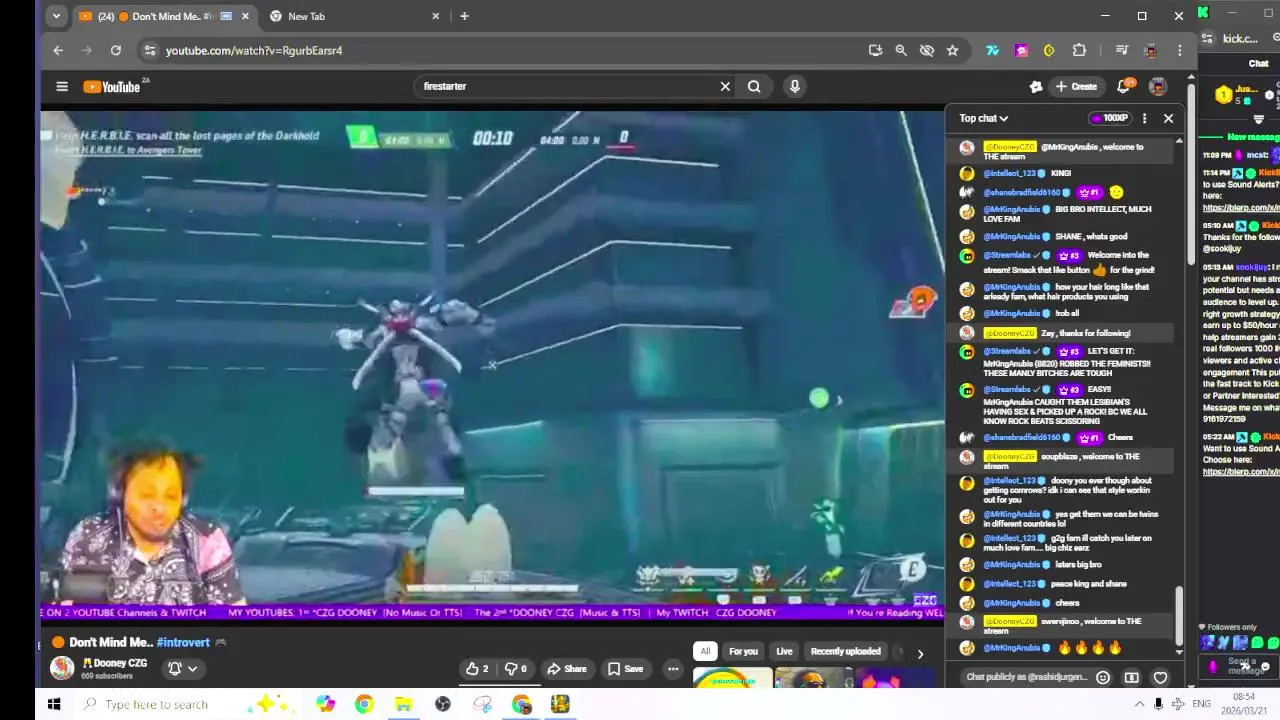Save the video to a playlist

pyautogui.click(x=625, y=669)
